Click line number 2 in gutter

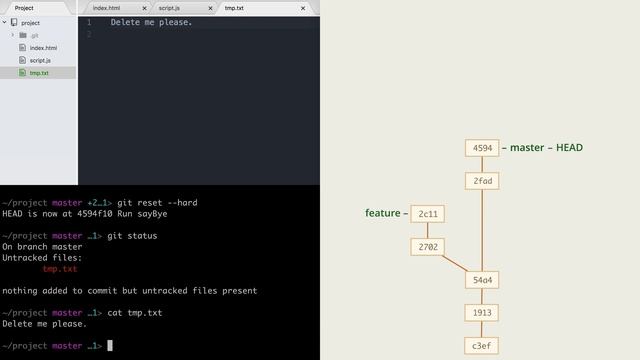click(x=89, y=35)
